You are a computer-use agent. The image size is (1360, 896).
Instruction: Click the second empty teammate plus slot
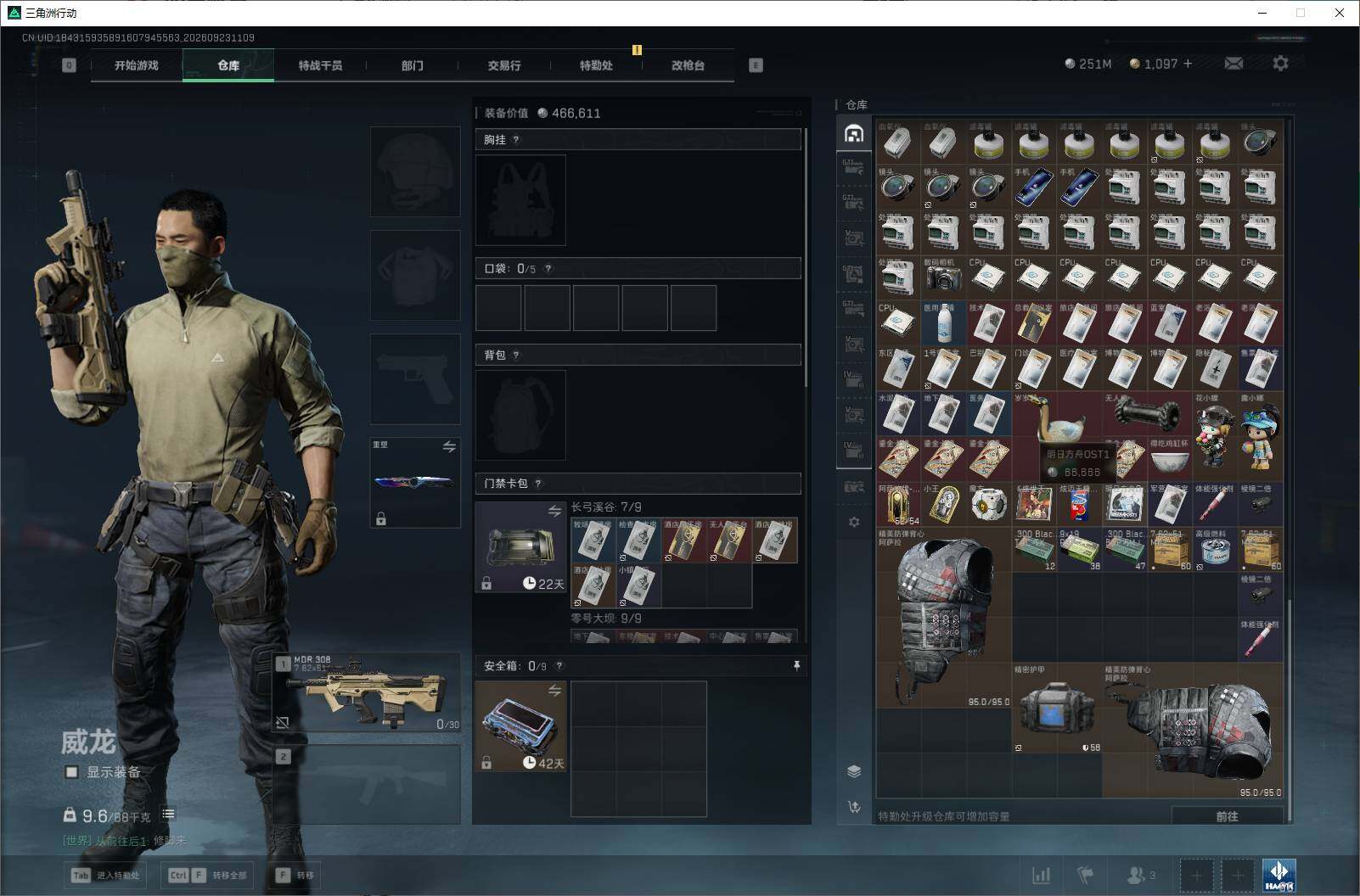1238,875
